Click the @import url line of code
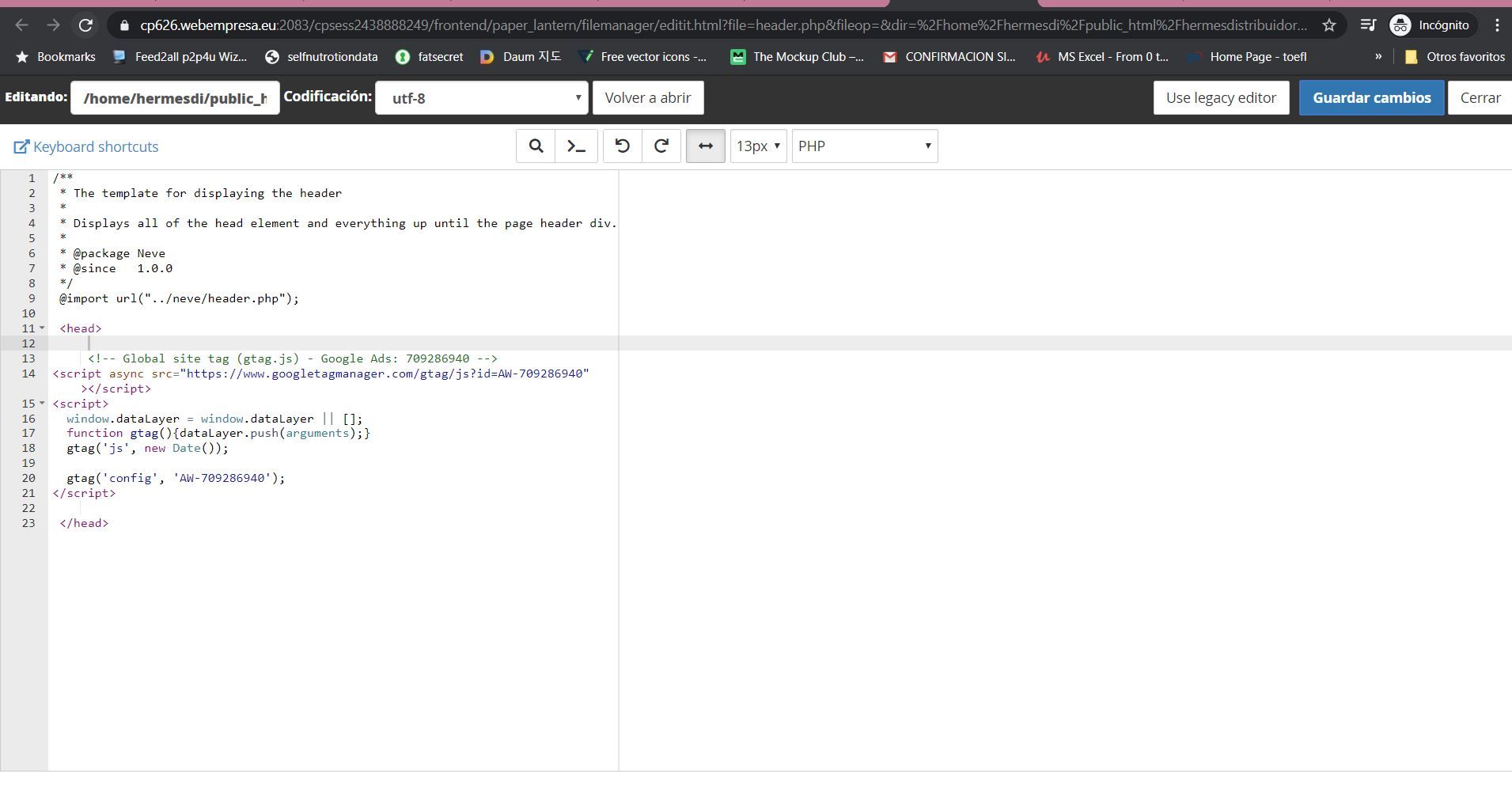The height and width of the screenshot is (785, 1512). click(x=180, y=298)
